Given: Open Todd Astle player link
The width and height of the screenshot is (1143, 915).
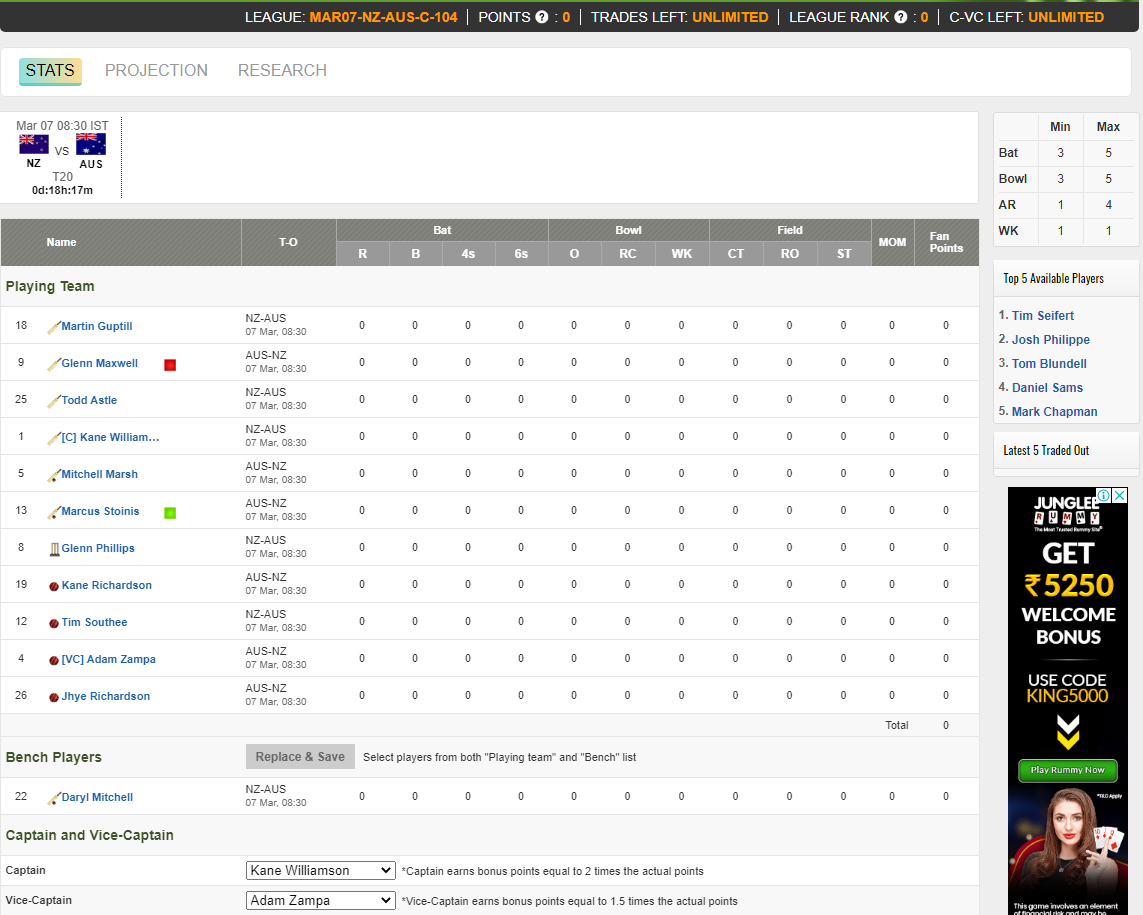Looking at the screenshot, I should [89, 400].
